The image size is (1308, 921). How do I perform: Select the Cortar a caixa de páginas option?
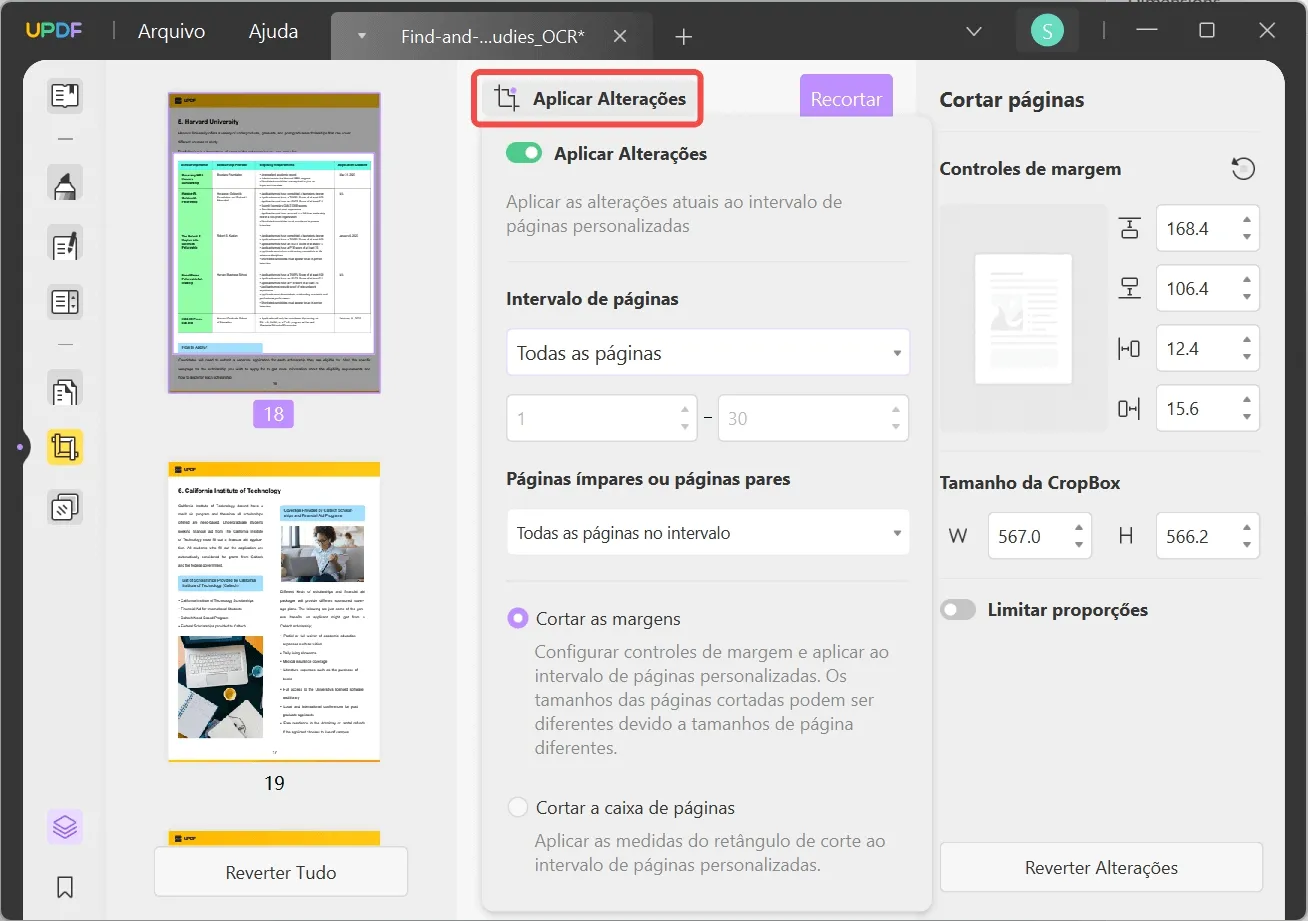(517, 807)
